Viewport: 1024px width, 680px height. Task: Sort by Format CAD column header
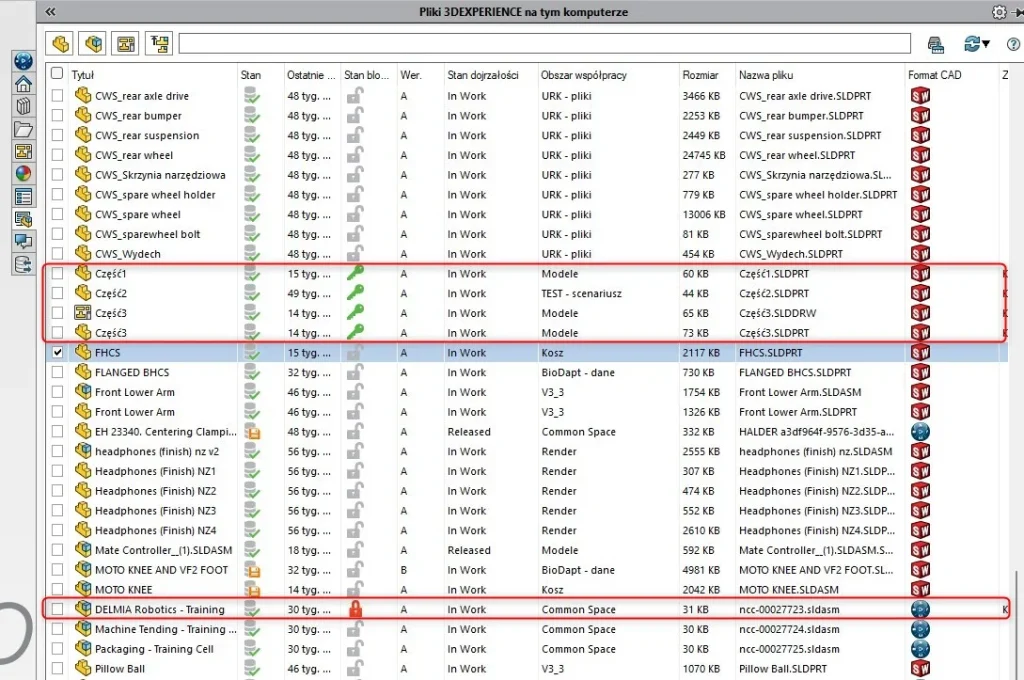click(935, 75)
